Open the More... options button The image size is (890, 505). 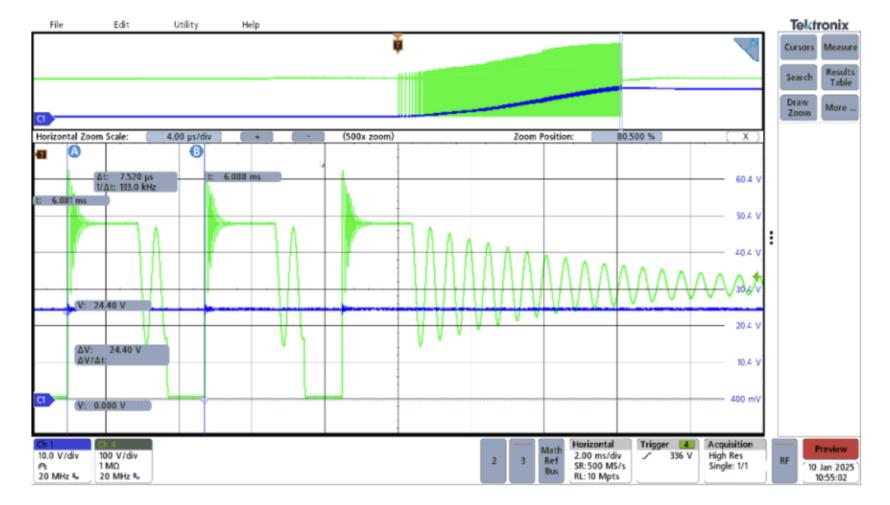[x=839, y=107]
